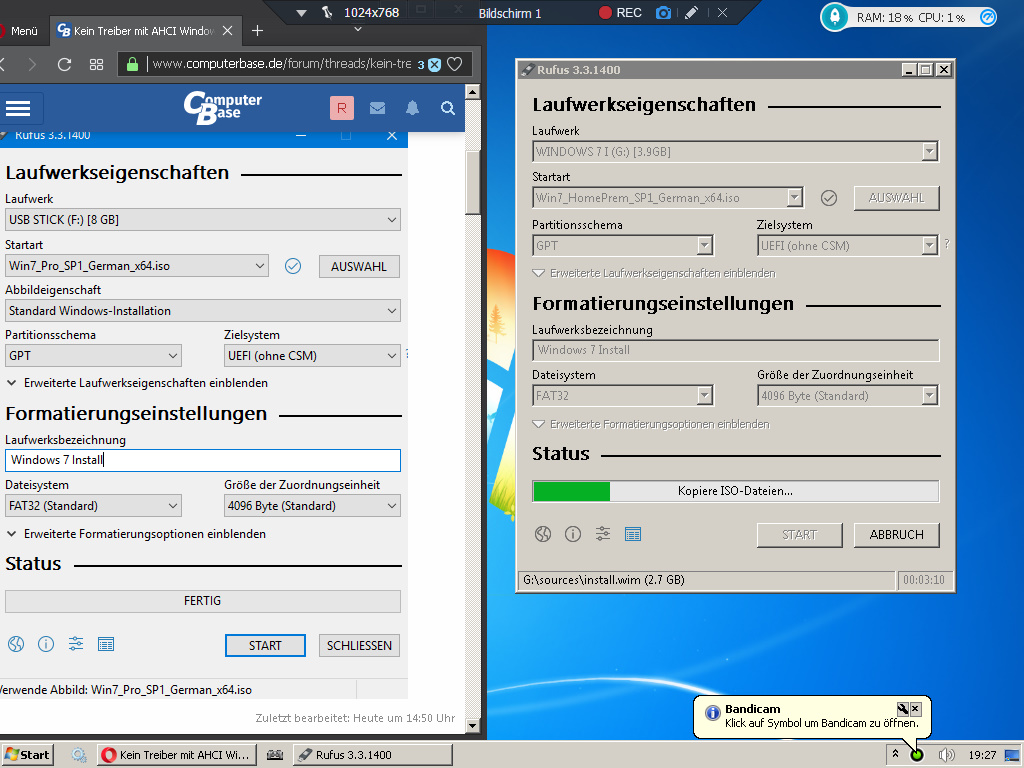Open Bandicam balloon wrench settings icon
The width and height of the screenshot is (1024, 768).
tap(903, 709)
